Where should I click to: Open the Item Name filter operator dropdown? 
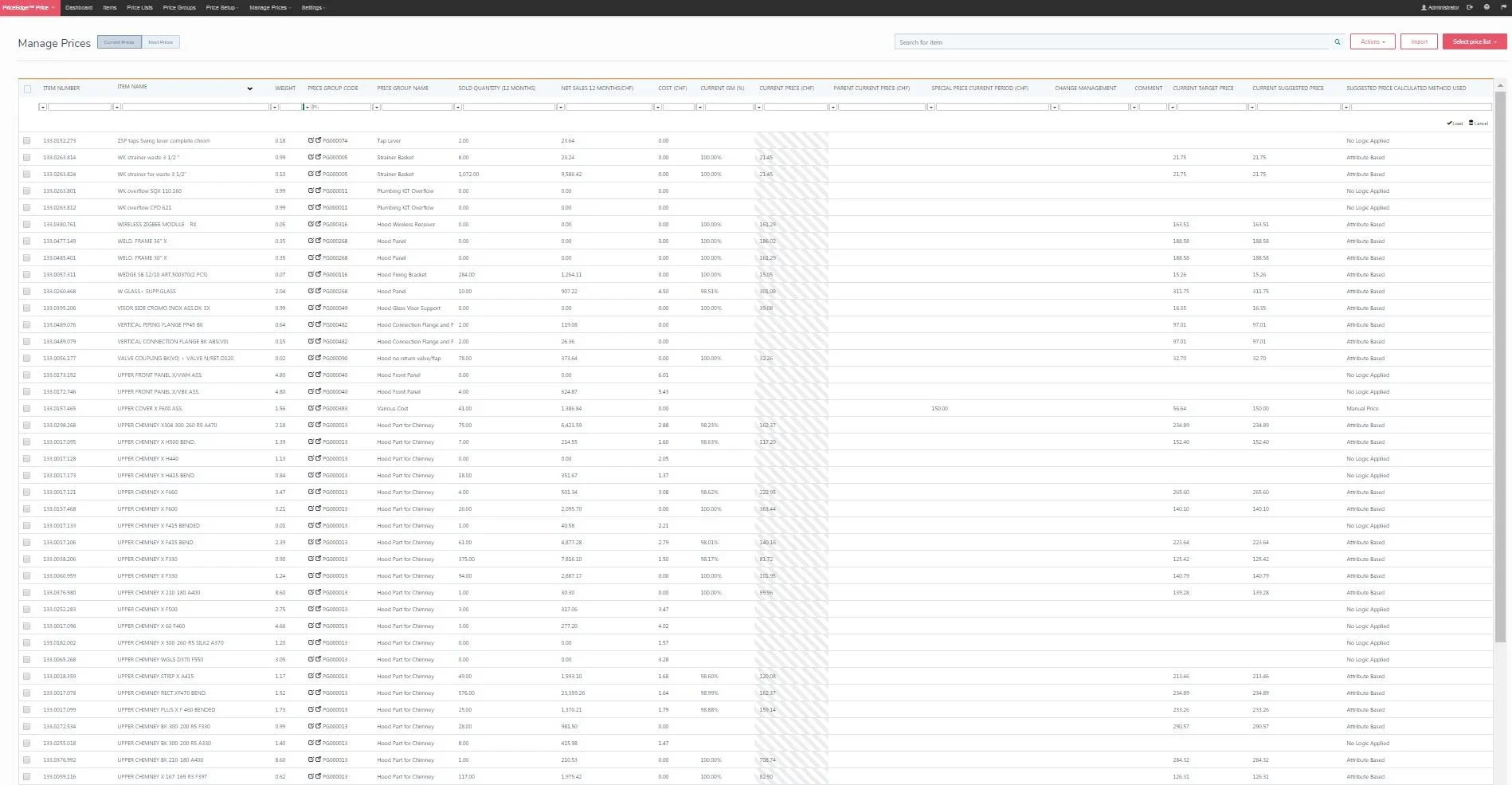coord(116,107)
